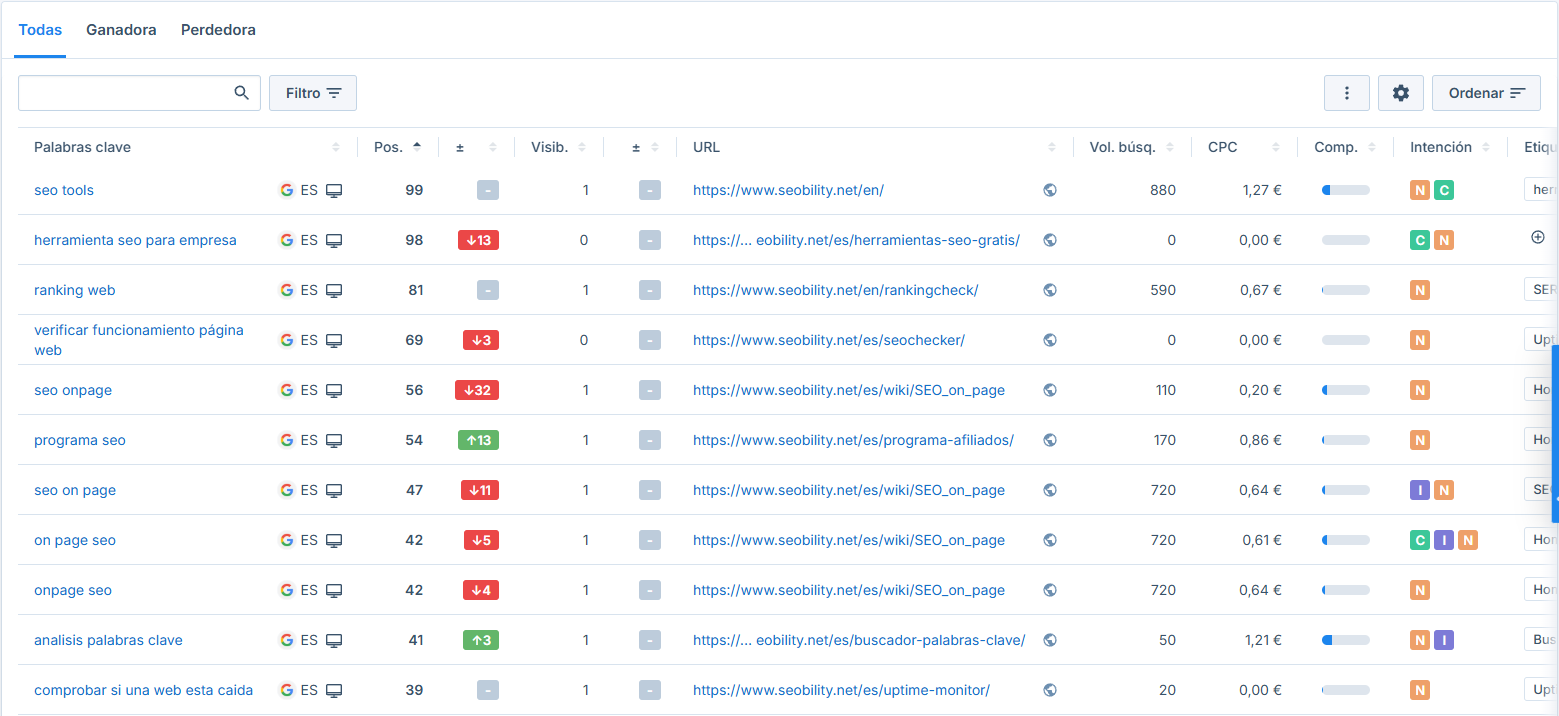Click globe icon in programa seo row

[x=1050, y=440]
